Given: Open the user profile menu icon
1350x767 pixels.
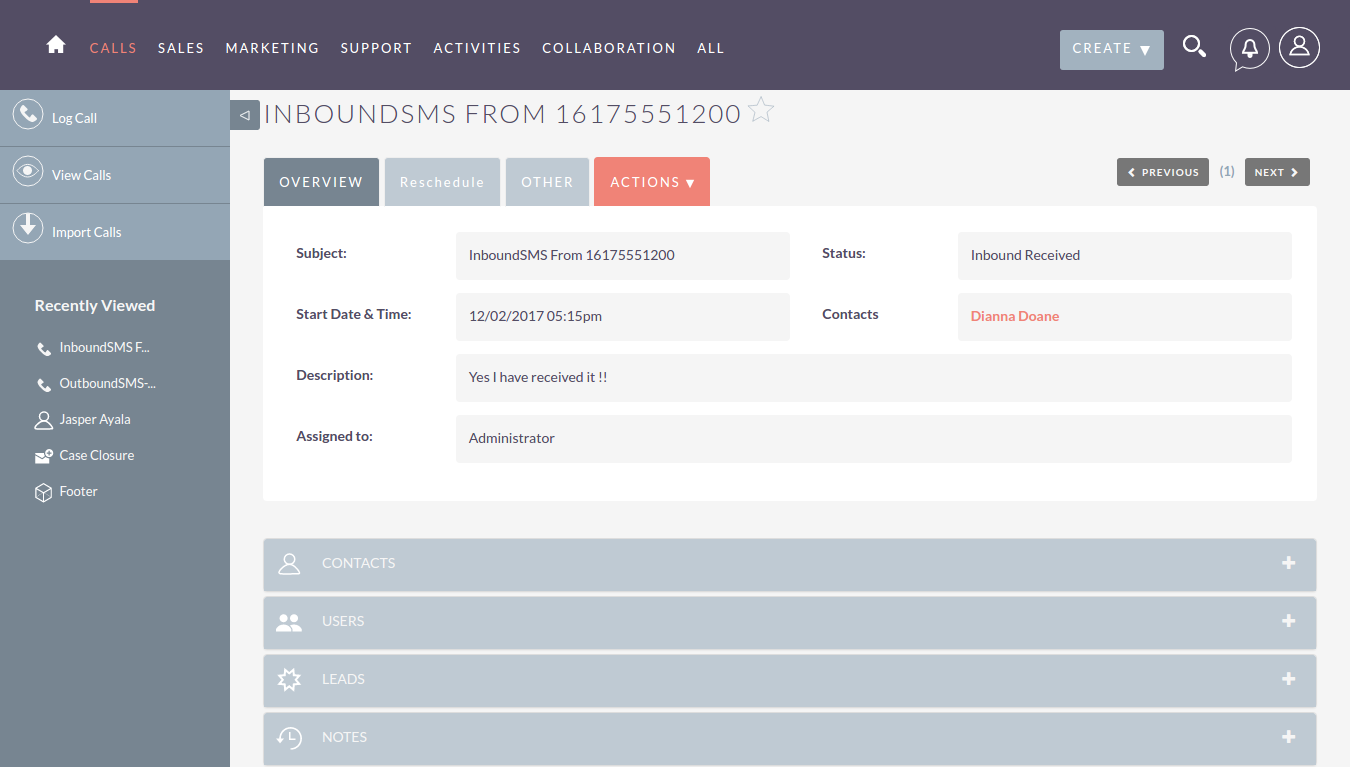Looking at the screenshot, I should 1299,47.
